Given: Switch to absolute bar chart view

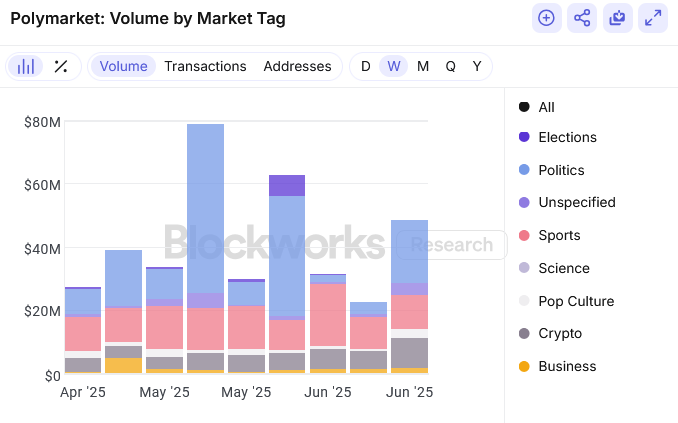Looking at the screenshot, I should click(x=26, y=67).
